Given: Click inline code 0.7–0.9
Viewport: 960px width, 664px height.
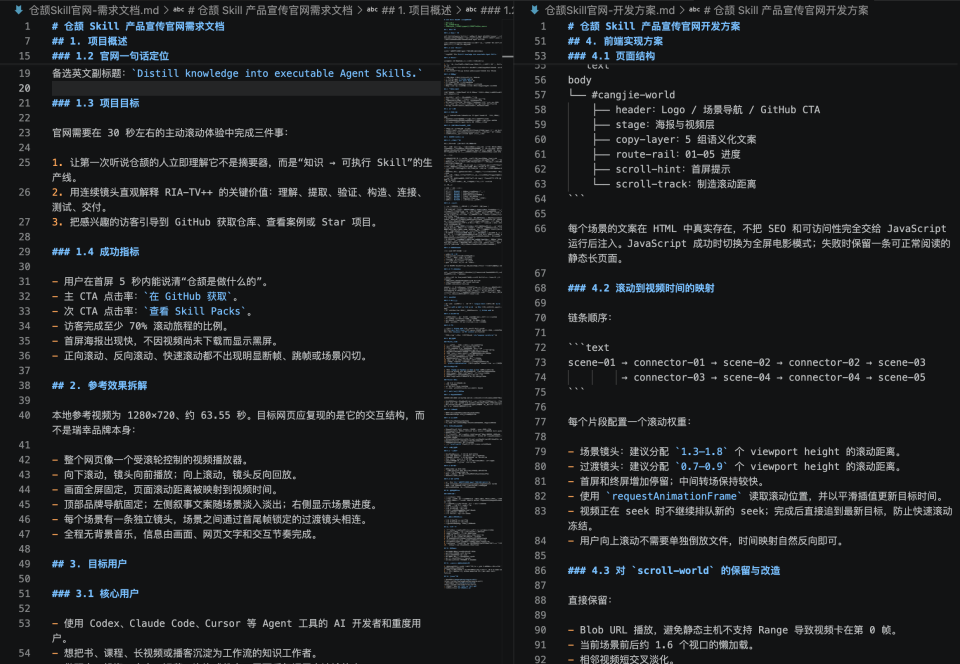Looking at the screenshot, I should (704, 466).
